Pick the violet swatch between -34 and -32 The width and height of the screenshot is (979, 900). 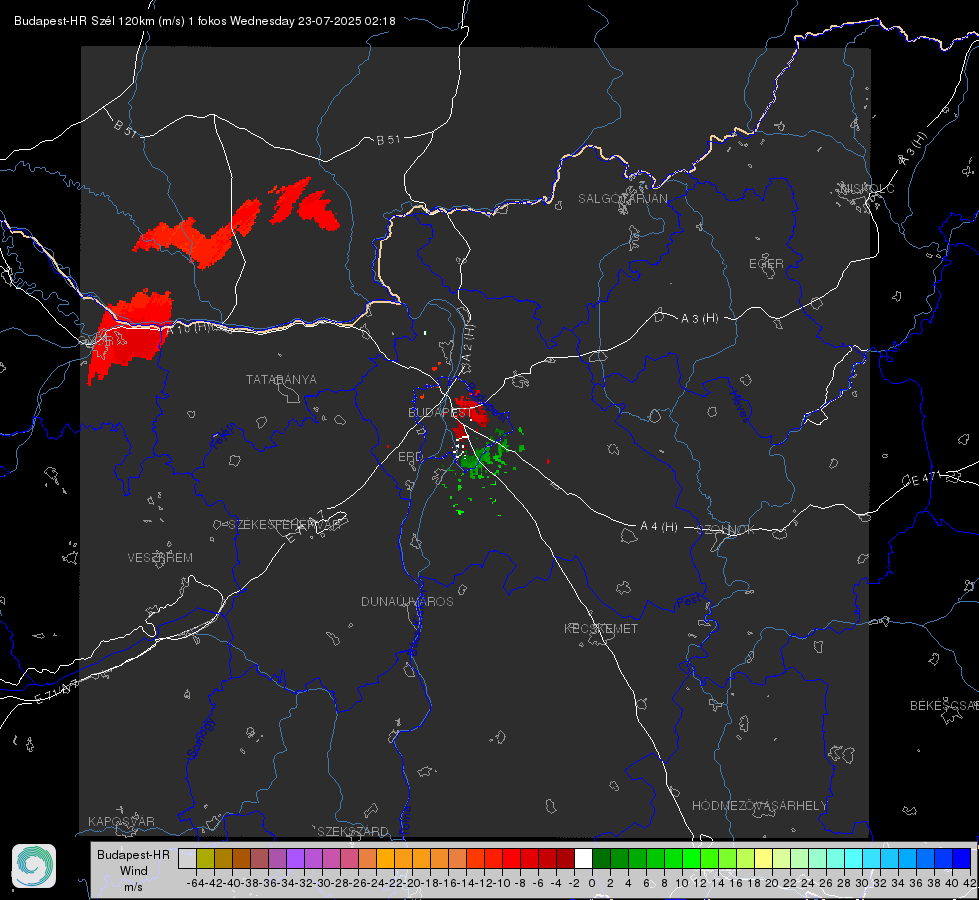(295, 859)
